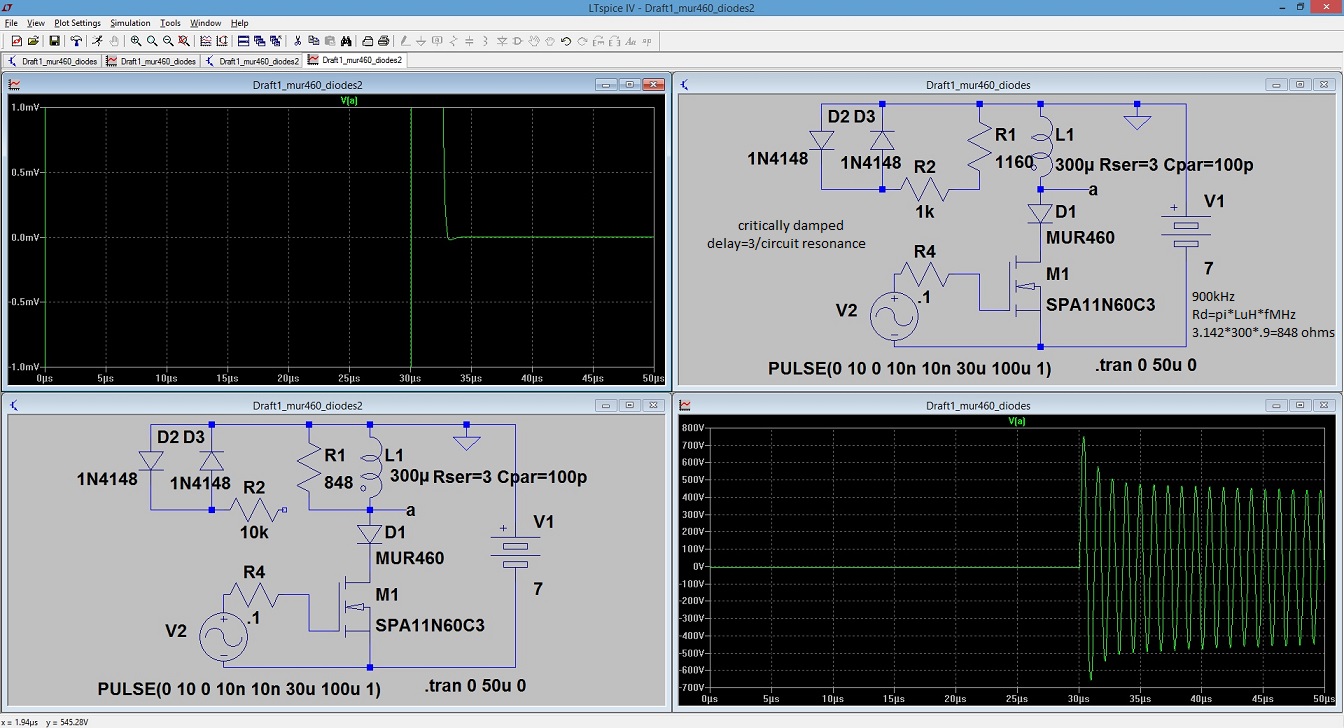Click the .tran 0 50u 0 directive in the bottom-left schematic
The image size is (1344, 728).
coord(475,687)
